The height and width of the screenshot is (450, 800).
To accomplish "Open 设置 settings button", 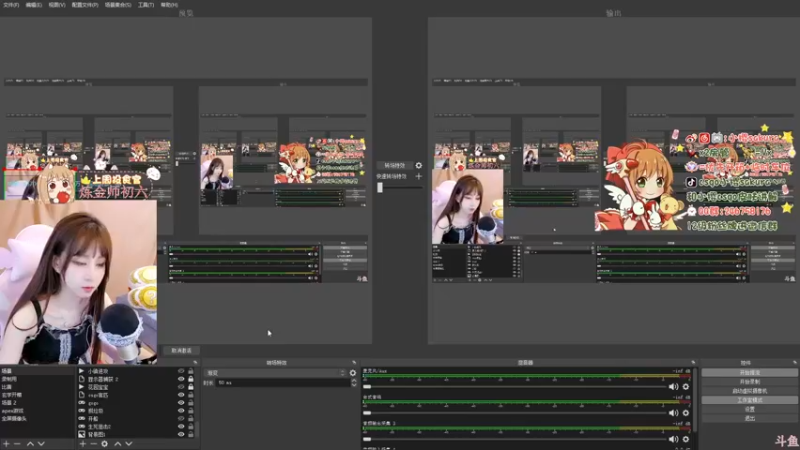I will click(x=749, y=409).
